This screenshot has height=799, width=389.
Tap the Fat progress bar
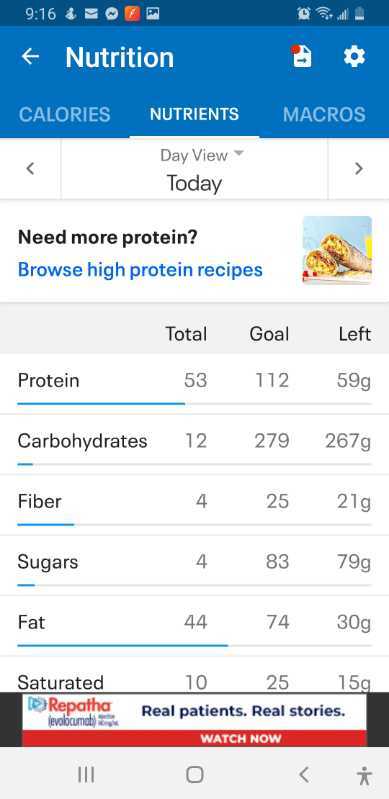click(194, 645)
